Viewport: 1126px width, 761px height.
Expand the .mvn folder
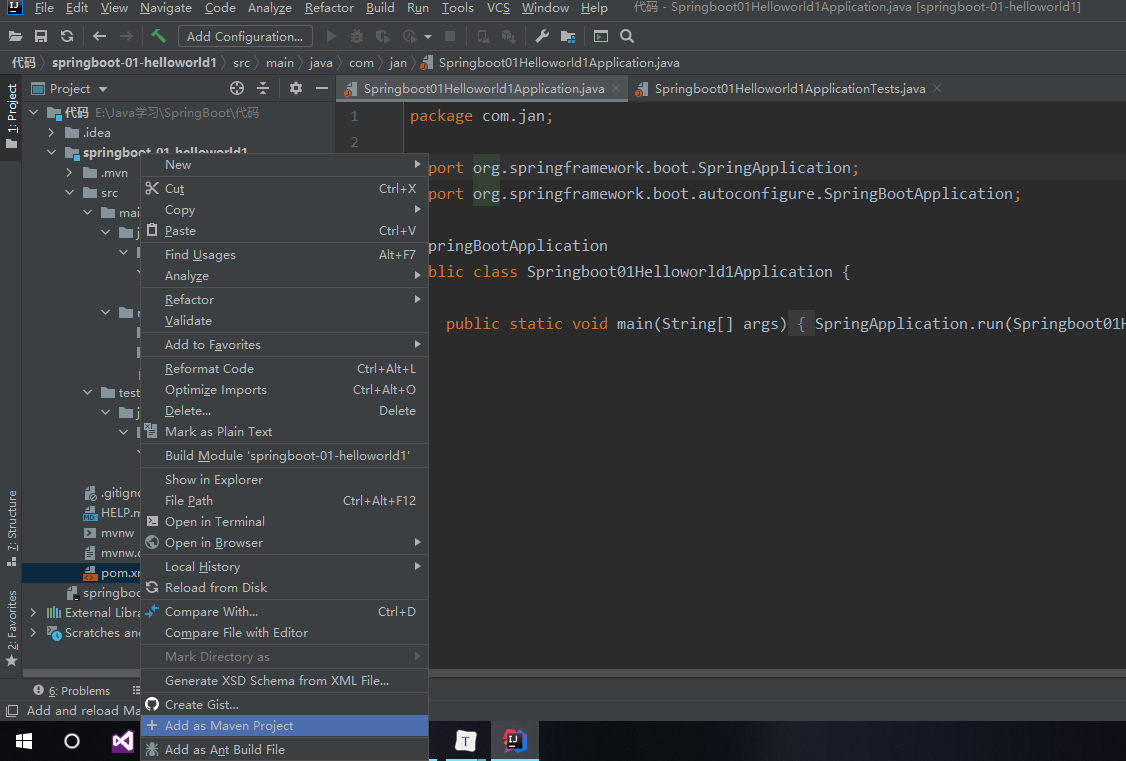coord(69,173)
